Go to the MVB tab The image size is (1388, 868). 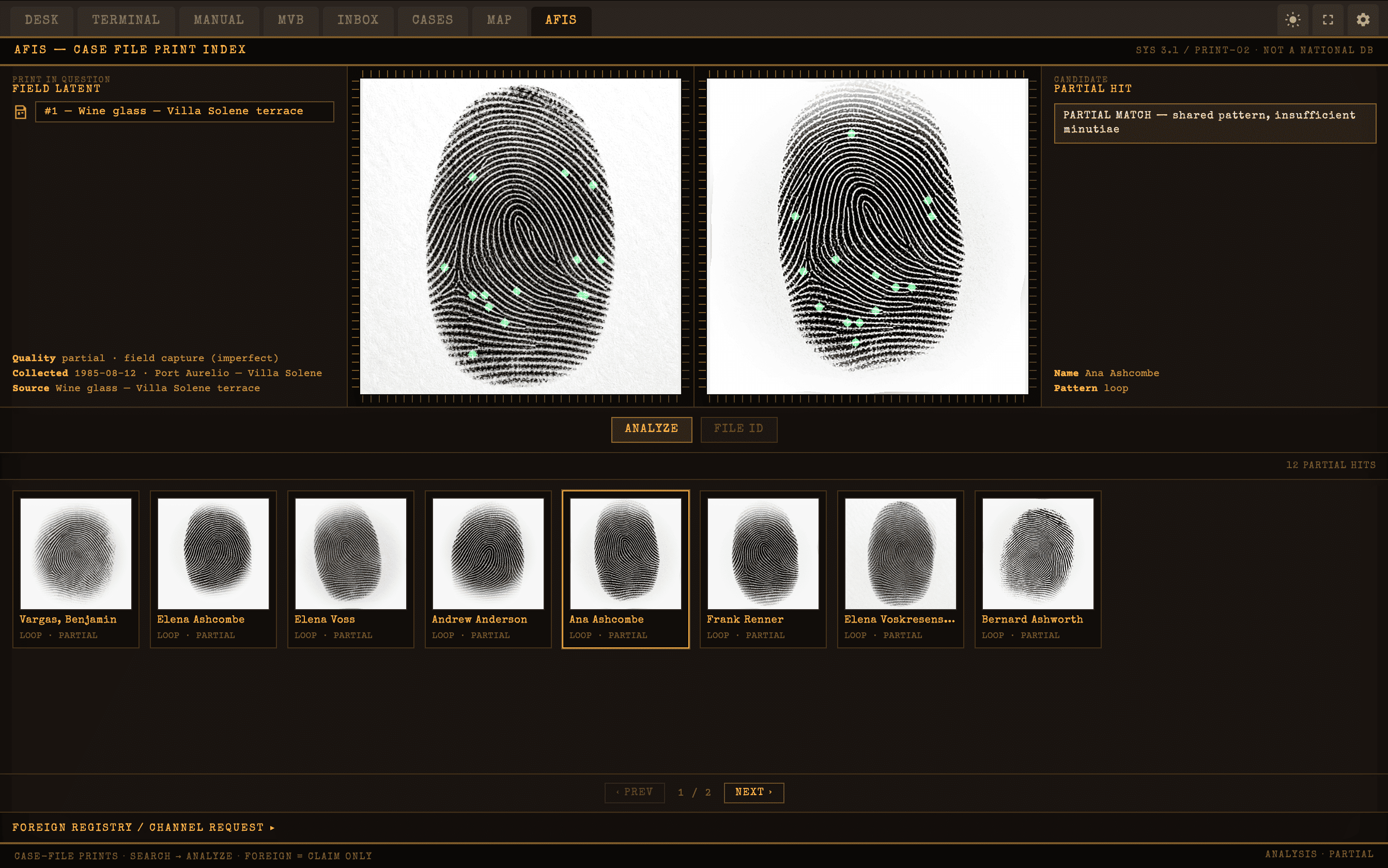coord(290,20)
